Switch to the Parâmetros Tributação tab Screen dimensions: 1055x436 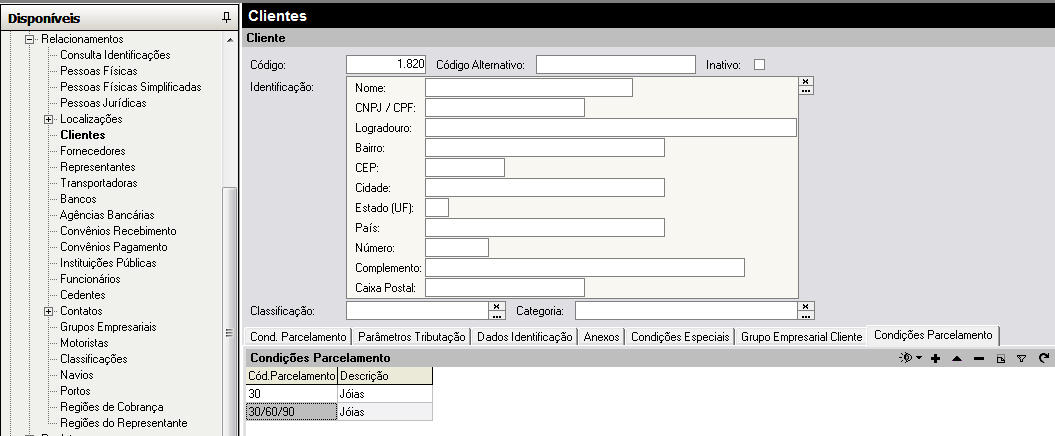tap(411, 336)
